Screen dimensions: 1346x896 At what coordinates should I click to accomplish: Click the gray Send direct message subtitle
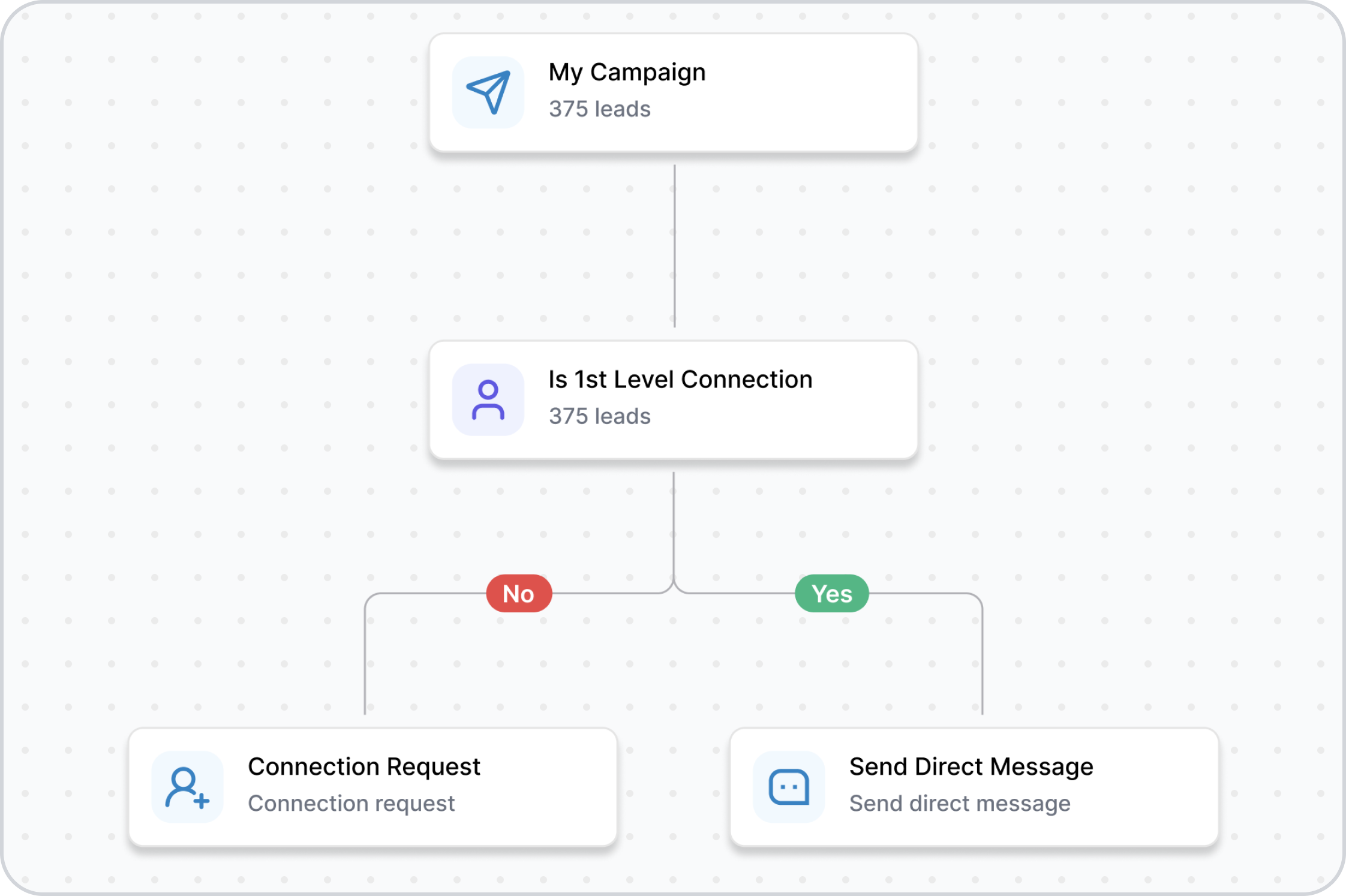[x=960, y=804]
